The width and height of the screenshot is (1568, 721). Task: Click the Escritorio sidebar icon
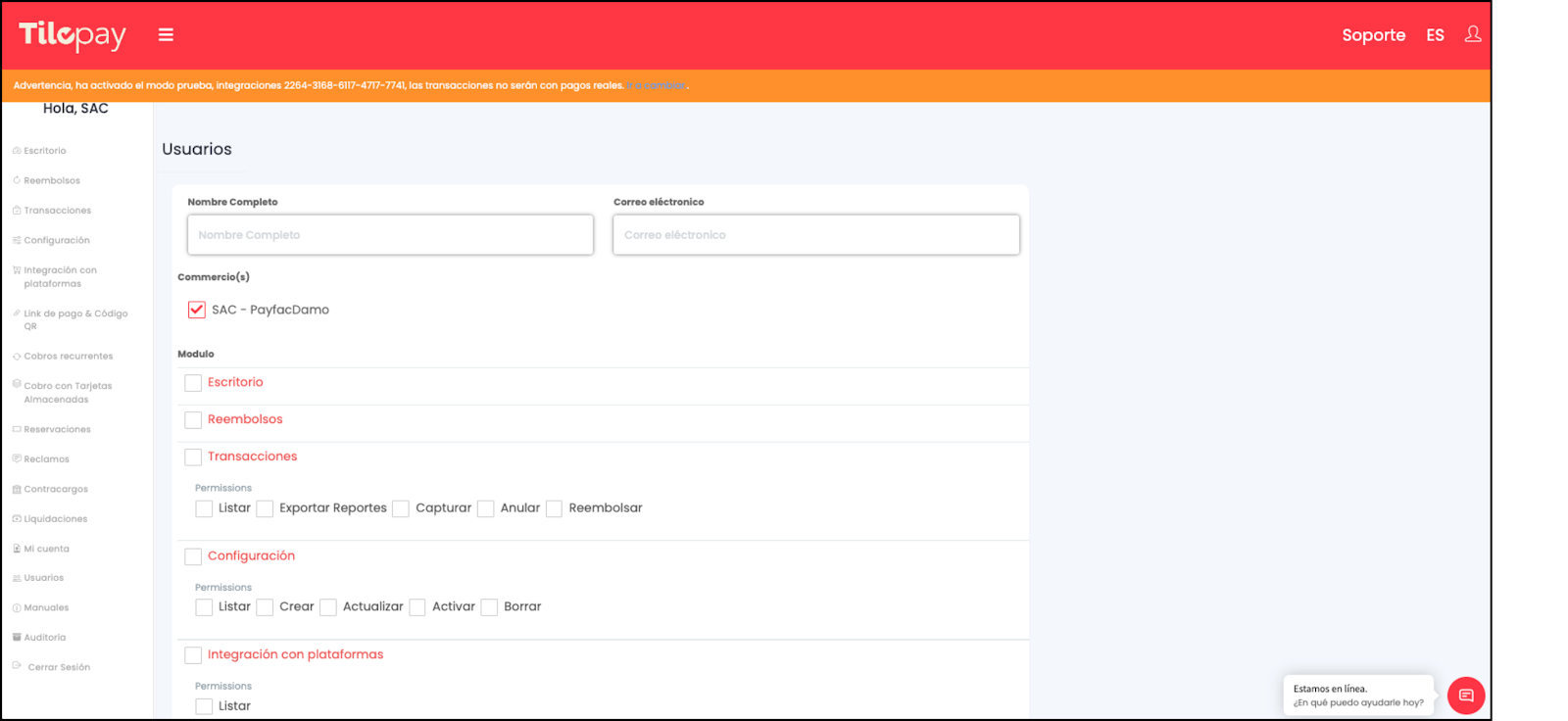17,151
